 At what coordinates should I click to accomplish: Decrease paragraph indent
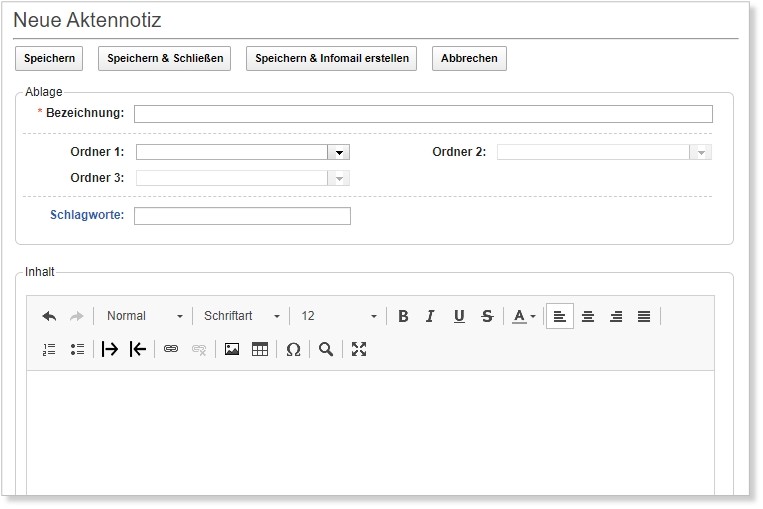click(x=138, y=349)
